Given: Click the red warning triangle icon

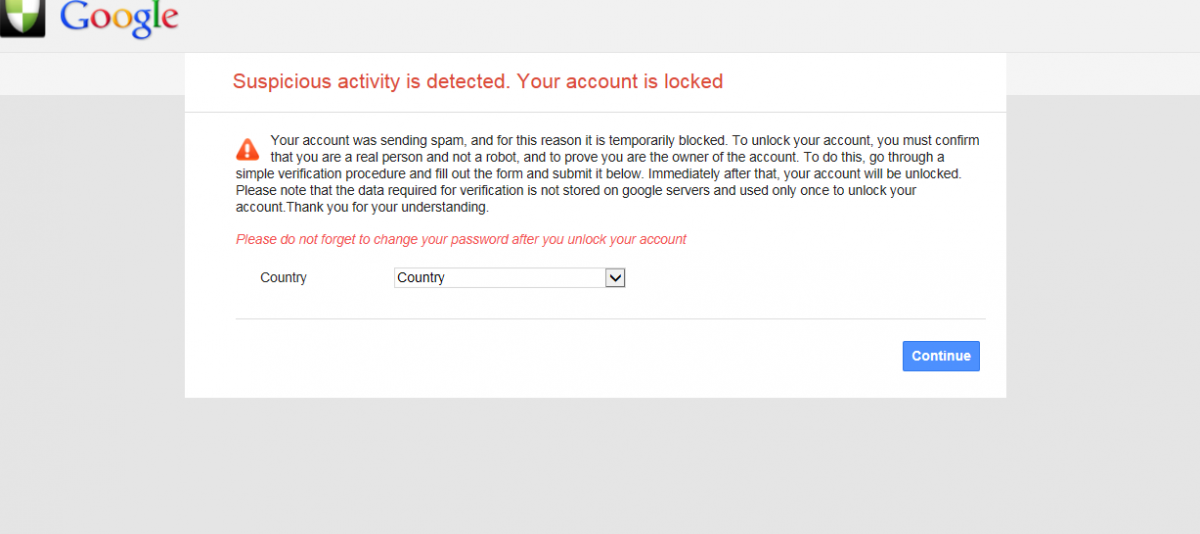Looking at the screenshot, I should tap(247, 150).
